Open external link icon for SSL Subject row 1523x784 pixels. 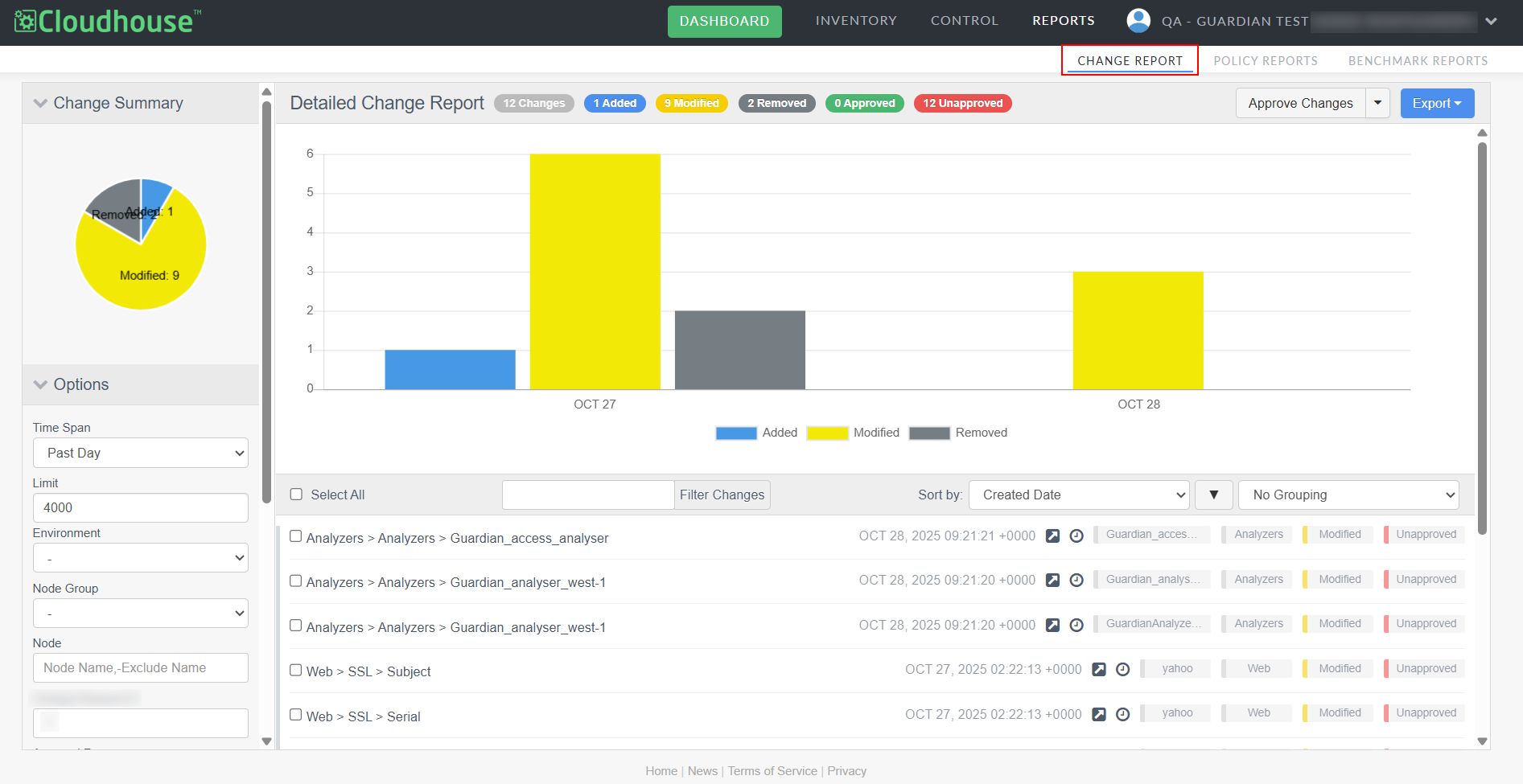tap(1099, 669)
